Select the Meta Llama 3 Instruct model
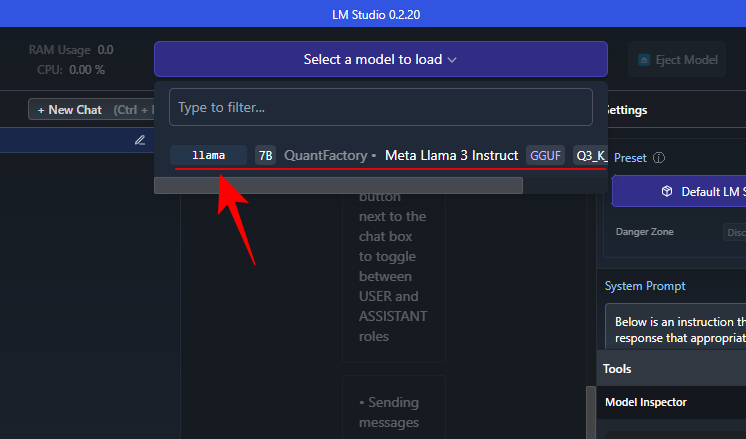746x439 pixels. point(451,156)
